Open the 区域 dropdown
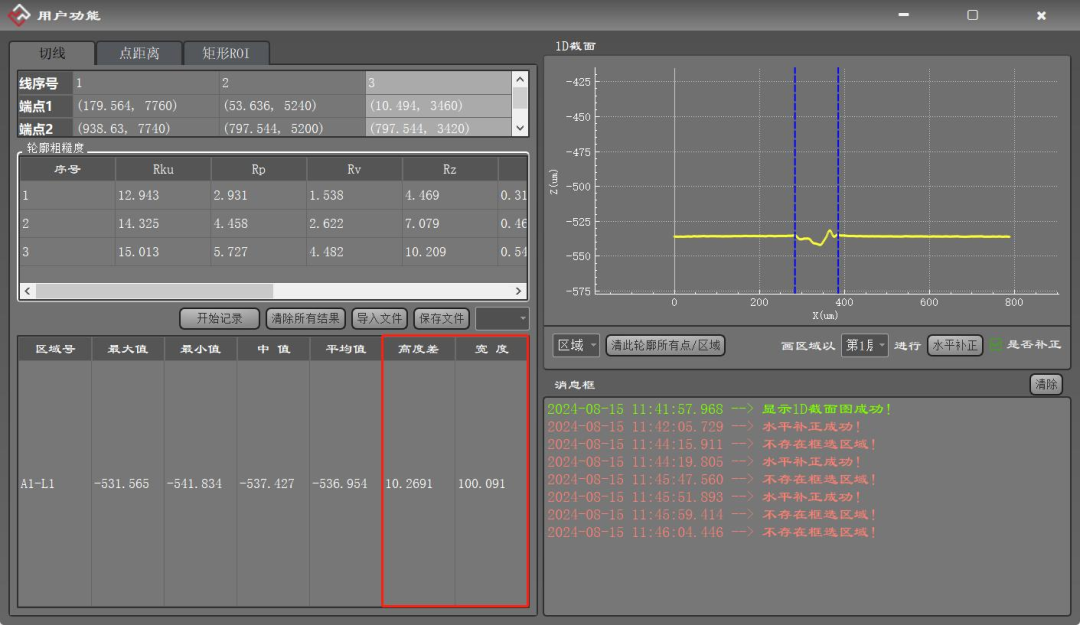 point(576,345)
